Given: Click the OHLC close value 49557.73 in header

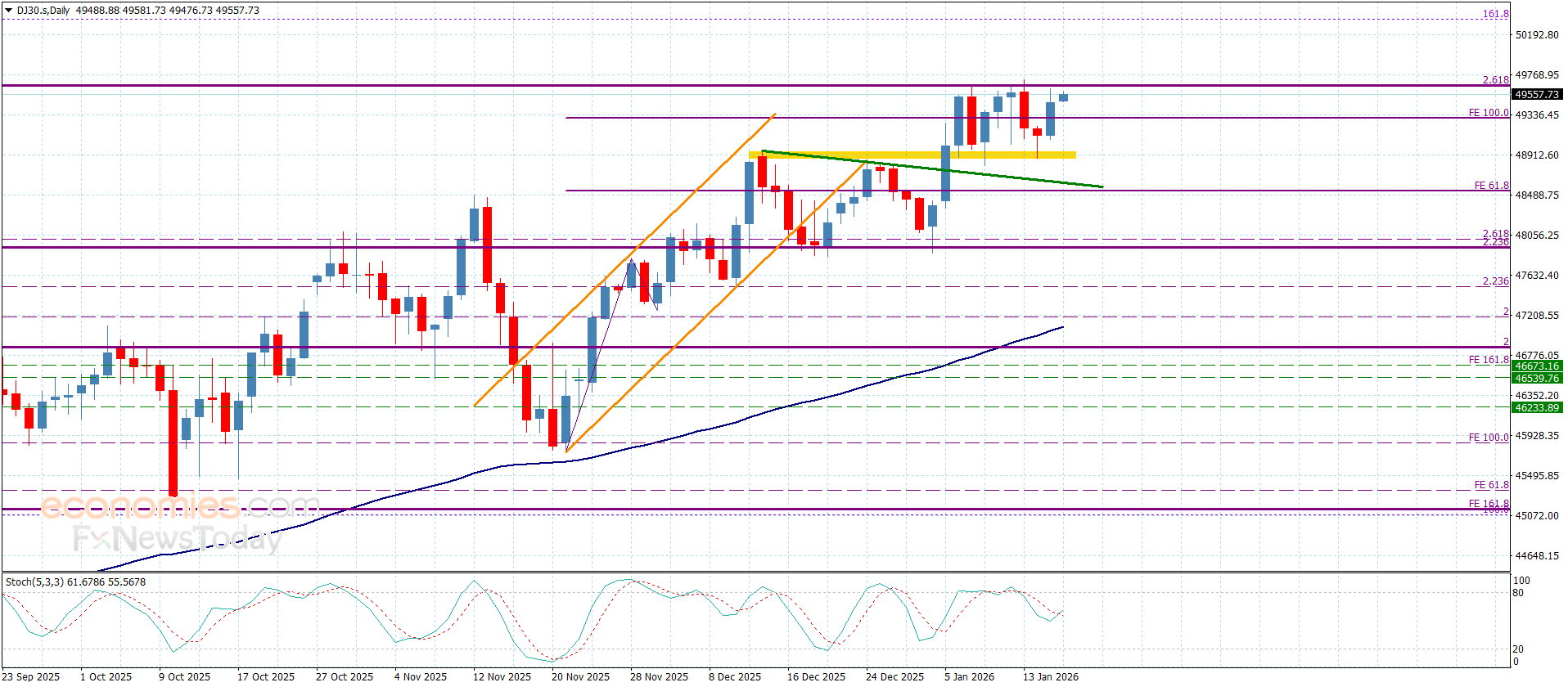Looking at the screenshot, I should pyautogui.click(x=237, y=11).
